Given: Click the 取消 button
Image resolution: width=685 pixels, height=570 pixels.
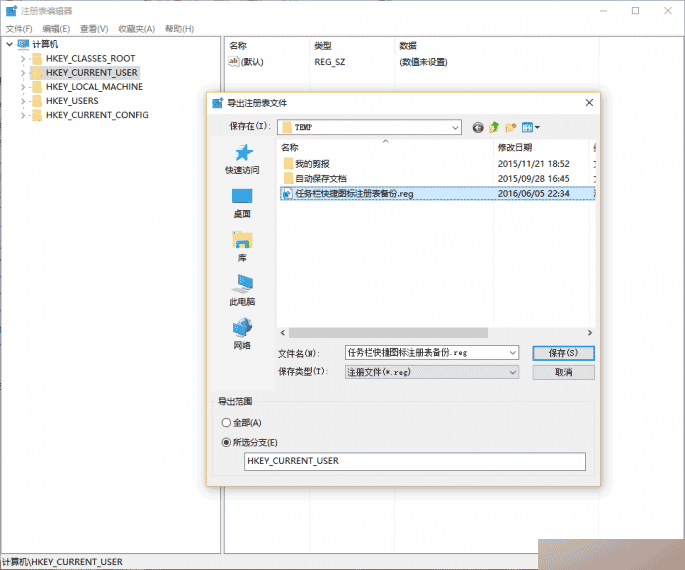Looking at the screenshot, I should point(564,372).
